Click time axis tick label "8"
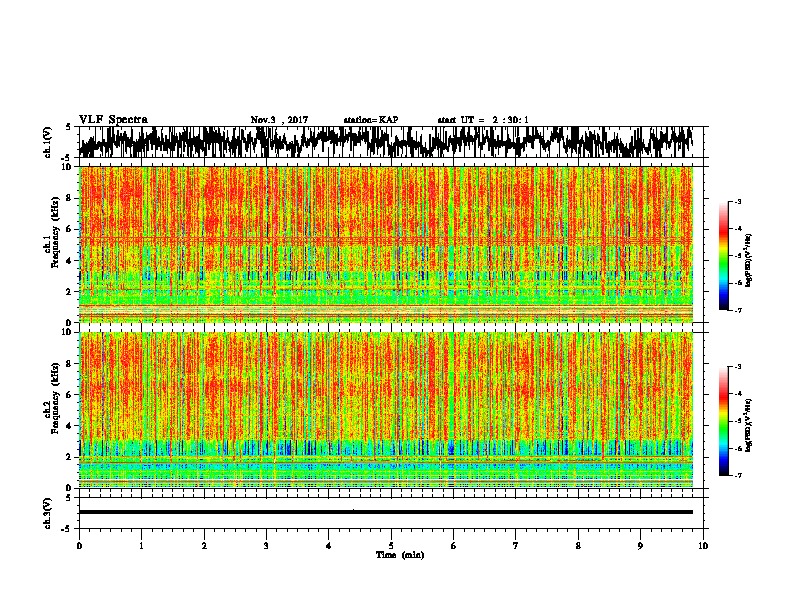The width and height of the screenshot is (792, 612). point(578,546)
